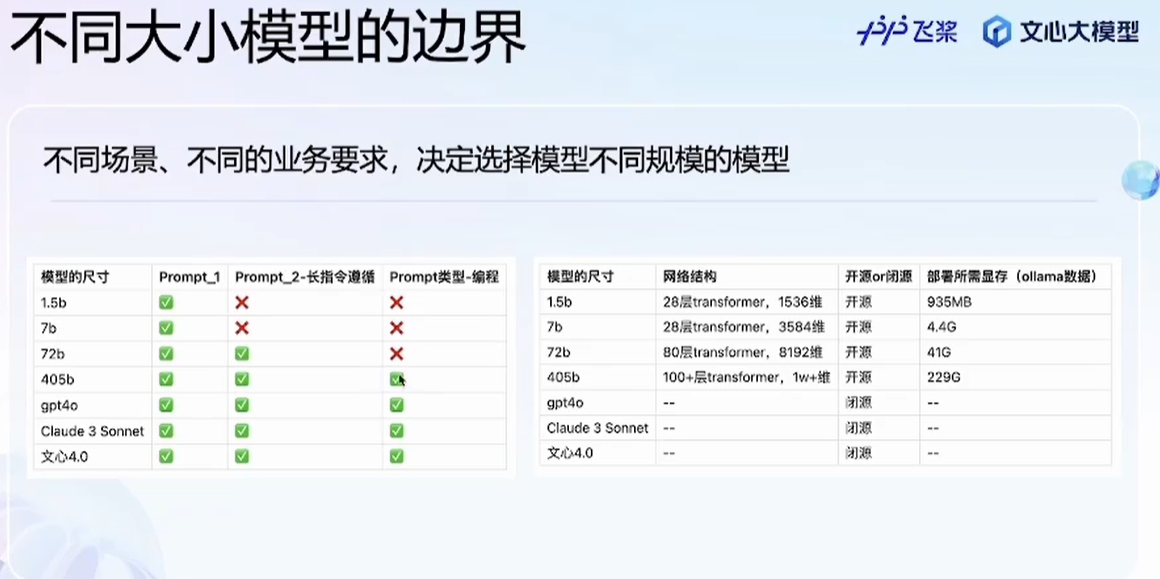This screenshot has width=1160, height=579.
Task: Click the 显存 dashes in the 文心4.0 row
Action: click(x=932, y=453)
